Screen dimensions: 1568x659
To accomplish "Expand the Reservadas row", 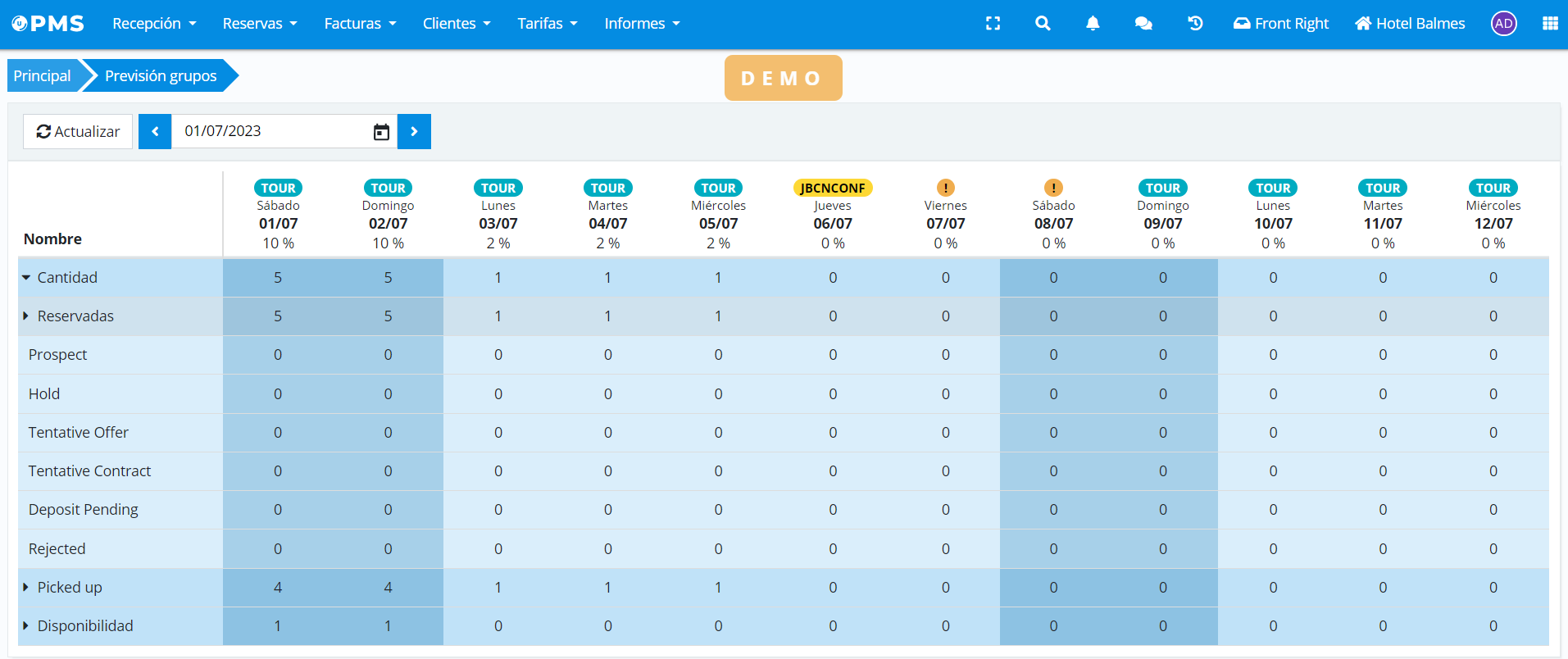I will click(x=26, y=316).
